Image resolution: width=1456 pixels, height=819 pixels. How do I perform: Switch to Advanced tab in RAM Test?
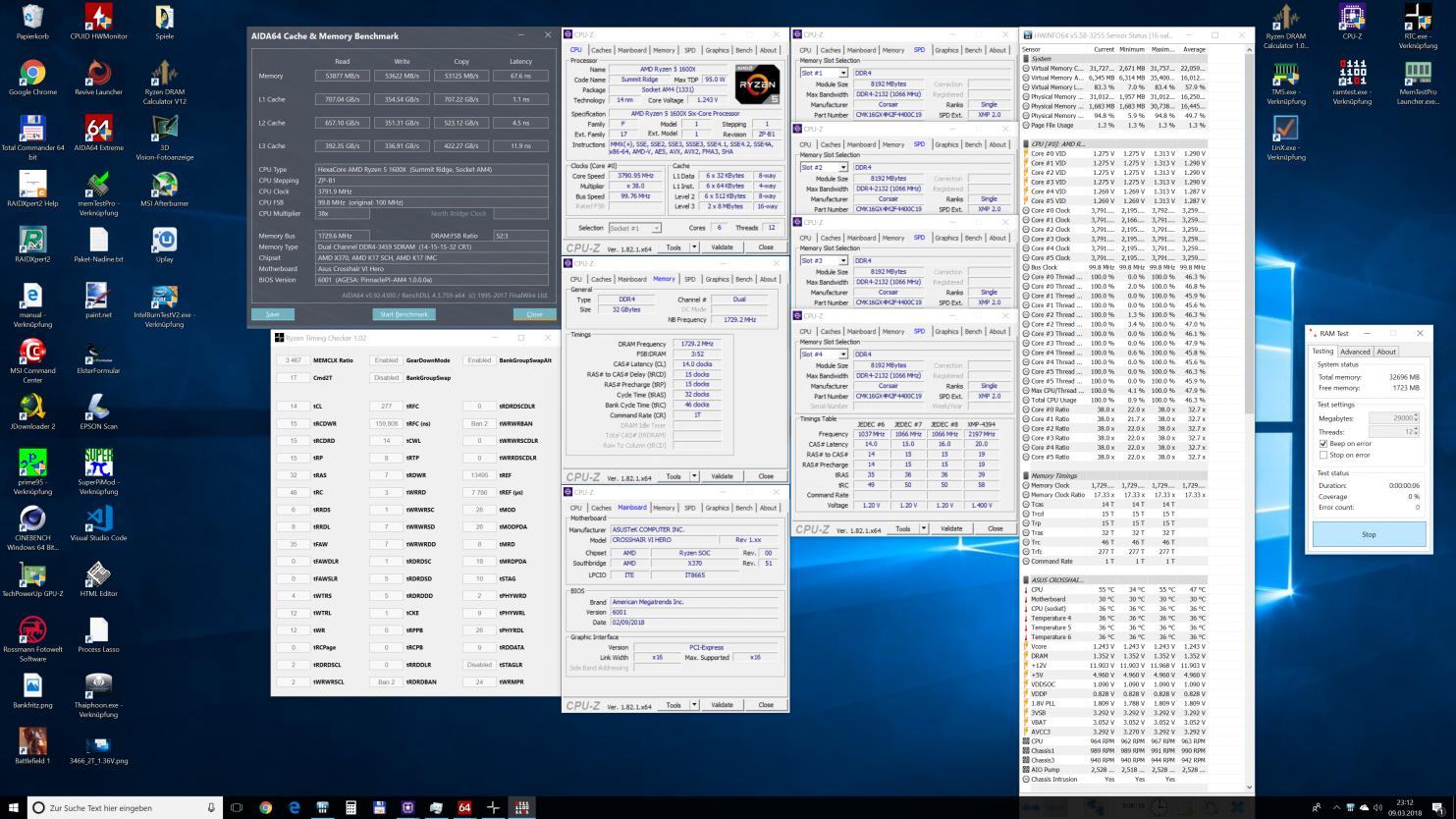[1354, 352]
